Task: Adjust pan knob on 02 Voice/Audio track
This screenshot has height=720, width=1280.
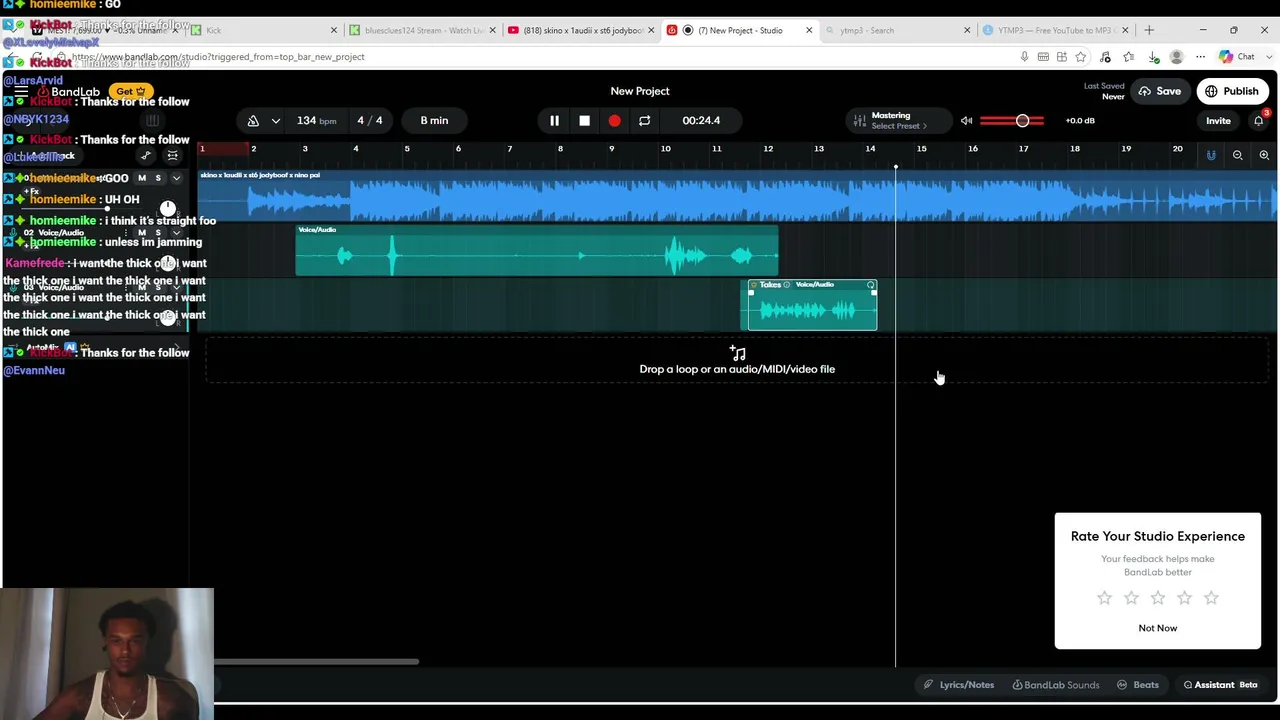Action: 168,263
